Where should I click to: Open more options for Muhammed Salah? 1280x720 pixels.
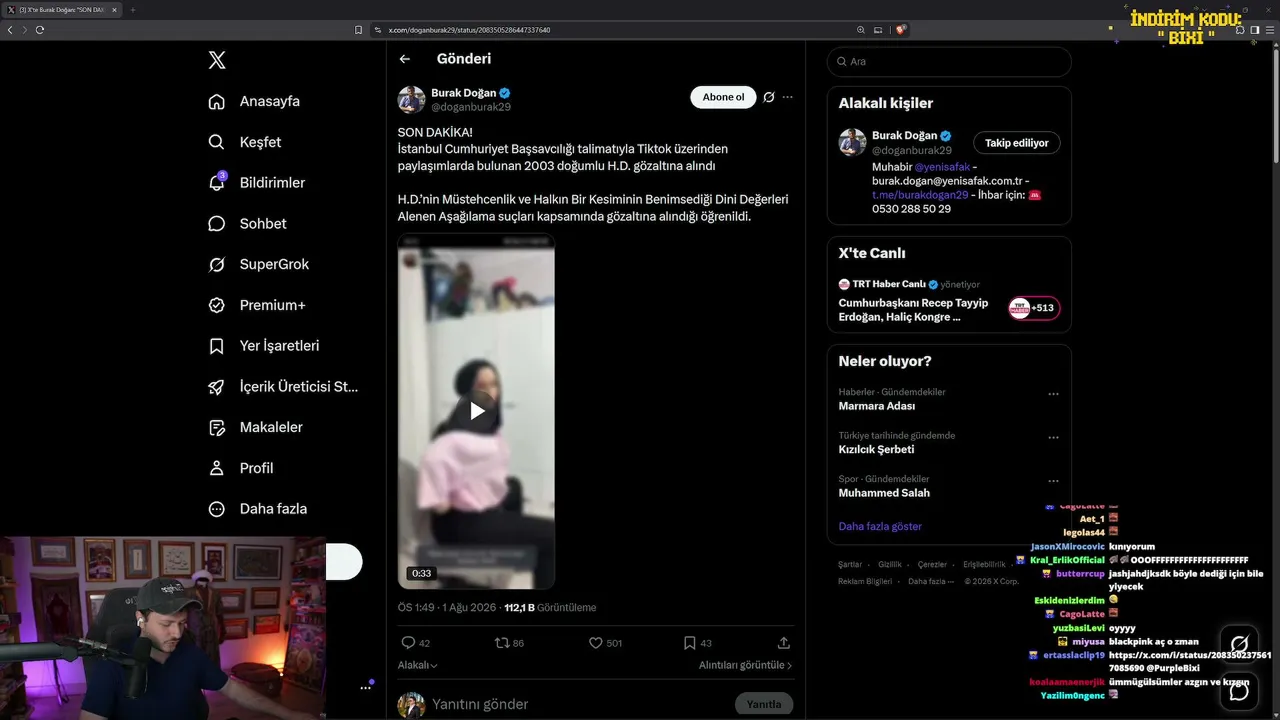click(x=1053, y=481)
